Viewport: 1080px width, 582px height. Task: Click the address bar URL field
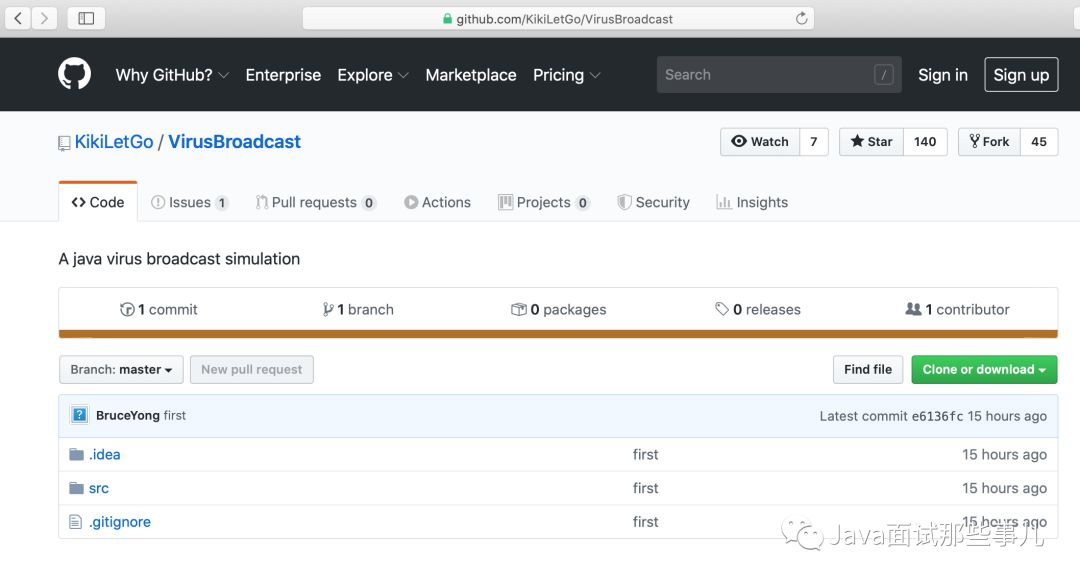558,19
